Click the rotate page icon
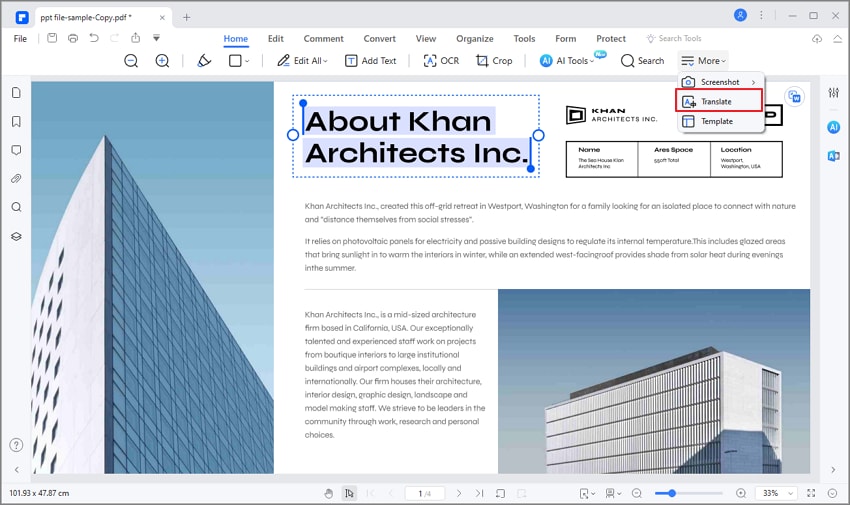The width and height of the screenshot is (850, 505). pyautogui.click(x=500, y=493)
